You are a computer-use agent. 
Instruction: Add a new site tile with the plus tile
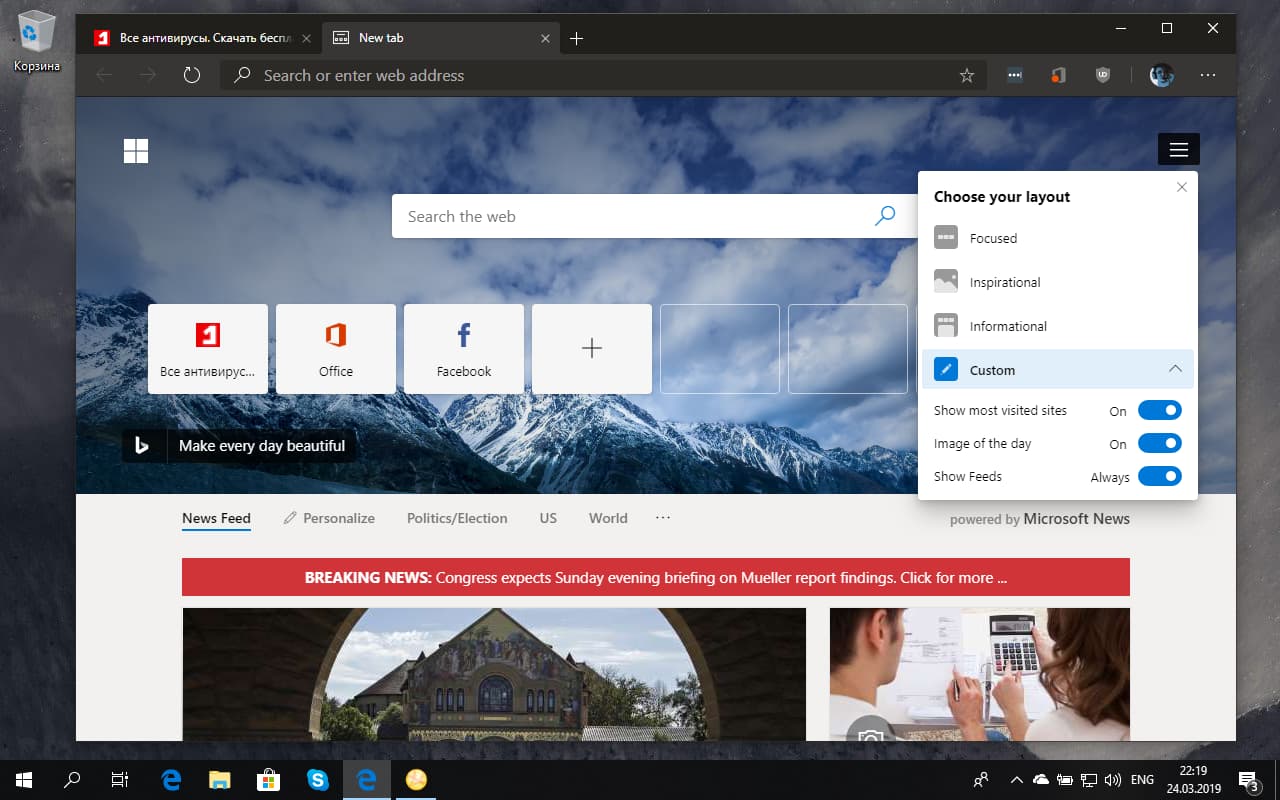[x=592, y=349]
